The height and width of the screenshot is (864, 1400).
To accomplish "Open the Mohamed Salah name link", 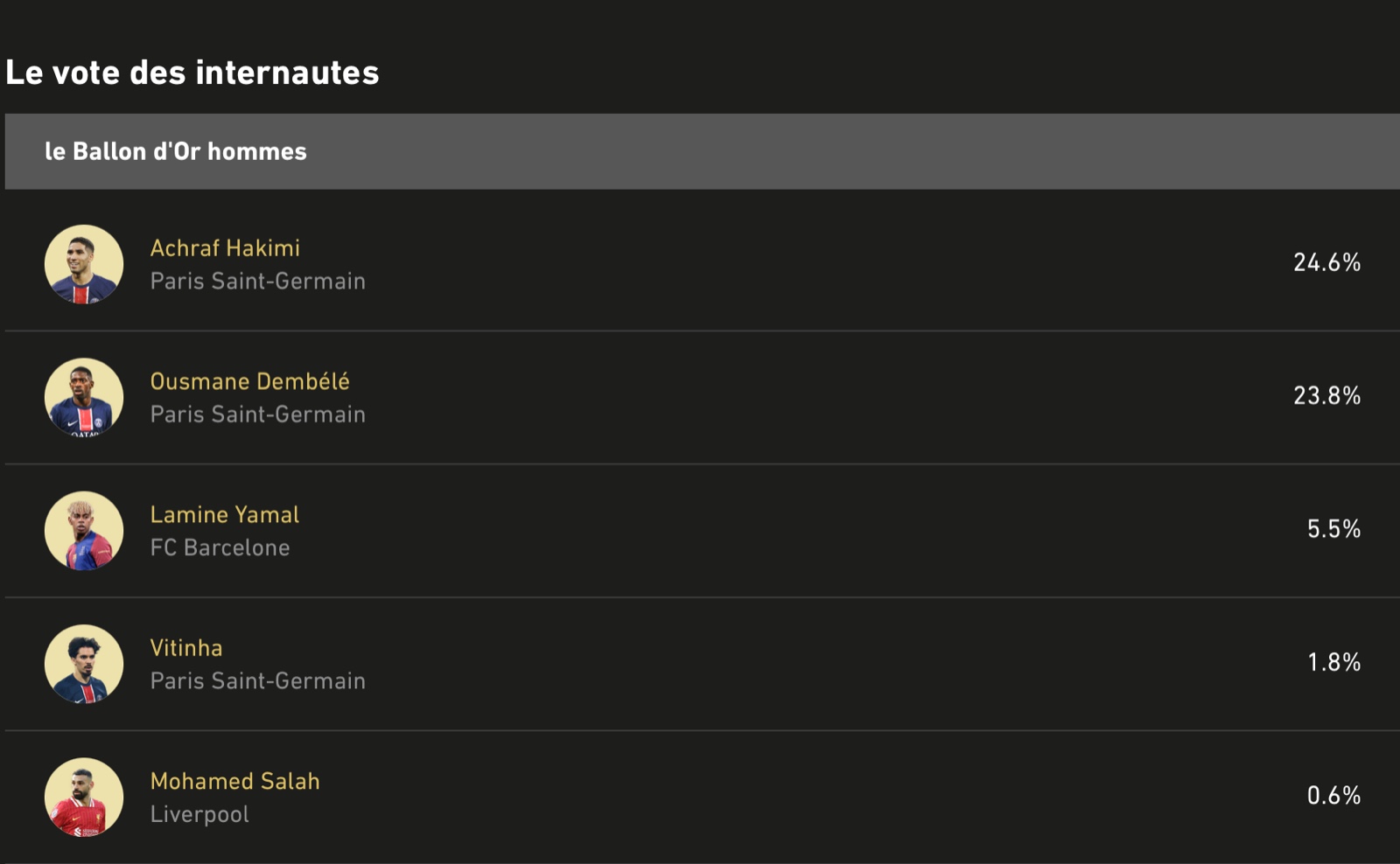I will [x=234, y=781].
